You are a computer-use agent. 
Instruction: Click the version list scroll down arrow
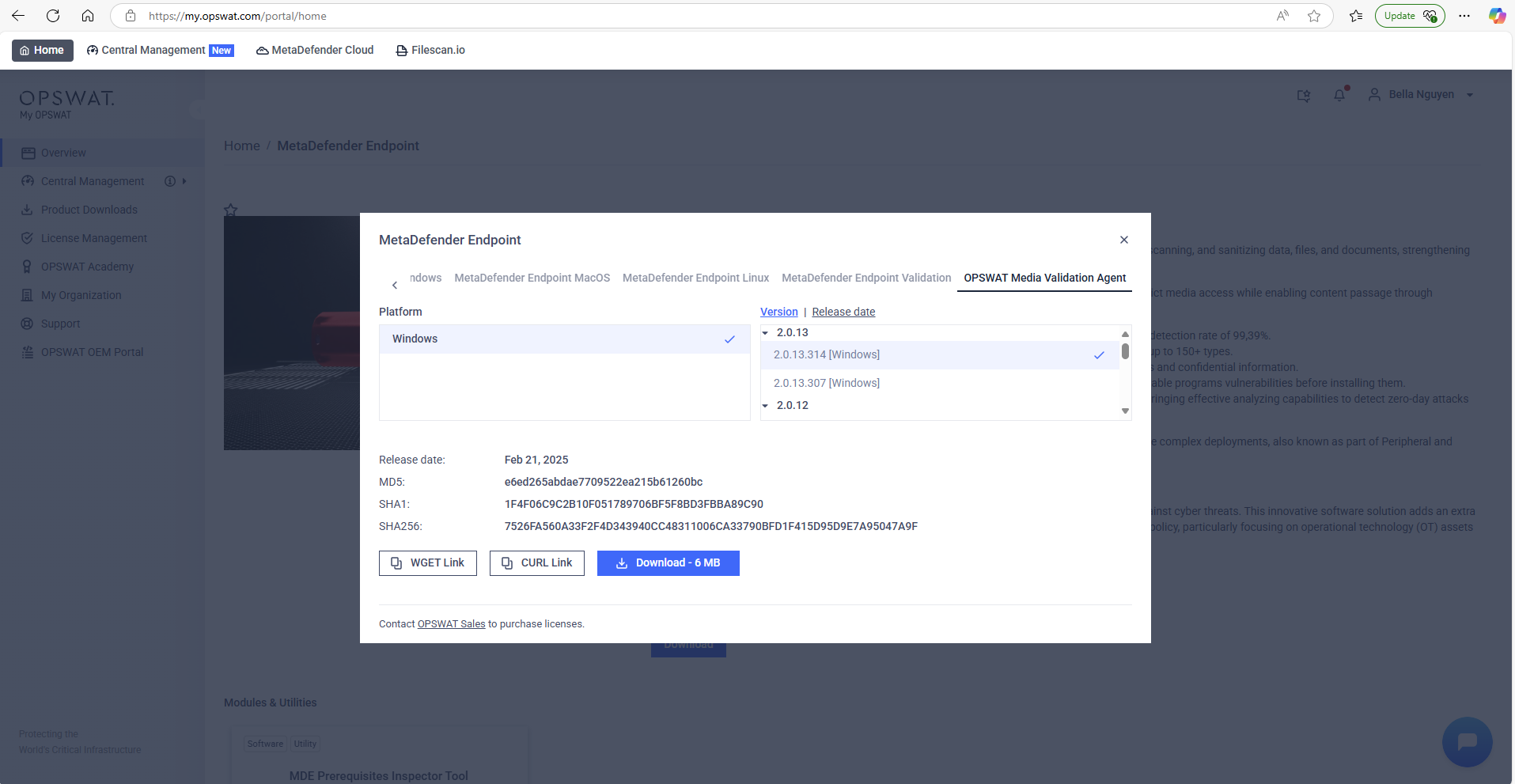pos(1125,411)
